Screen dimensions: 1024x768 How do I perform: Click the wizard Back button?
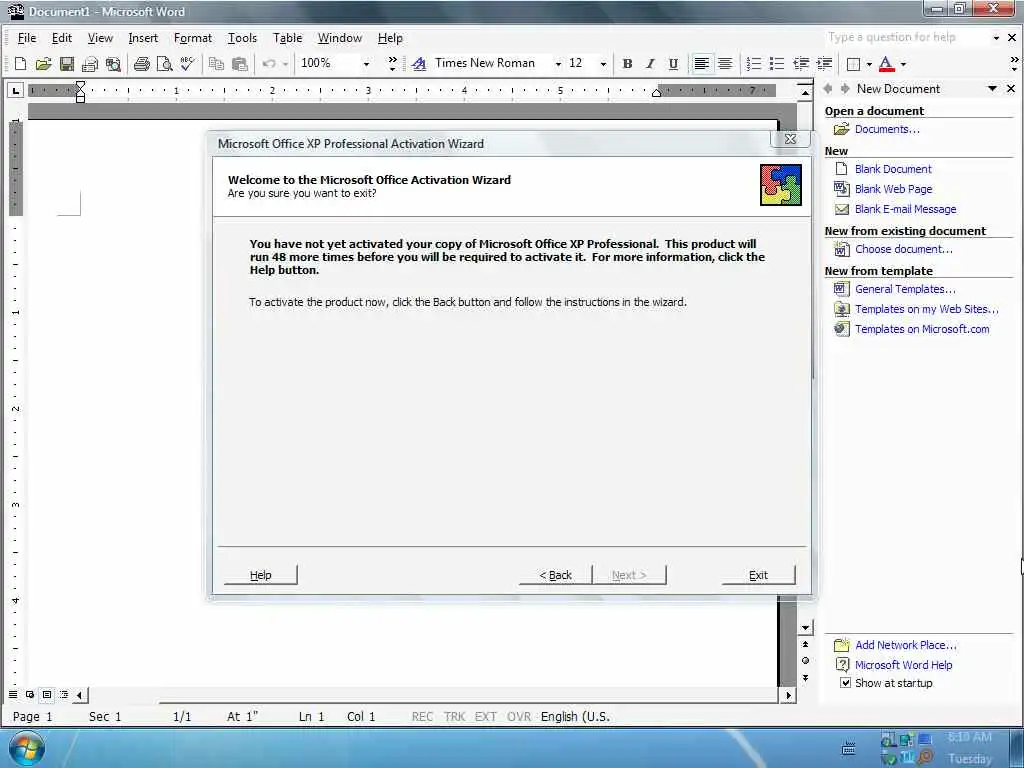(x=555, y=575)
